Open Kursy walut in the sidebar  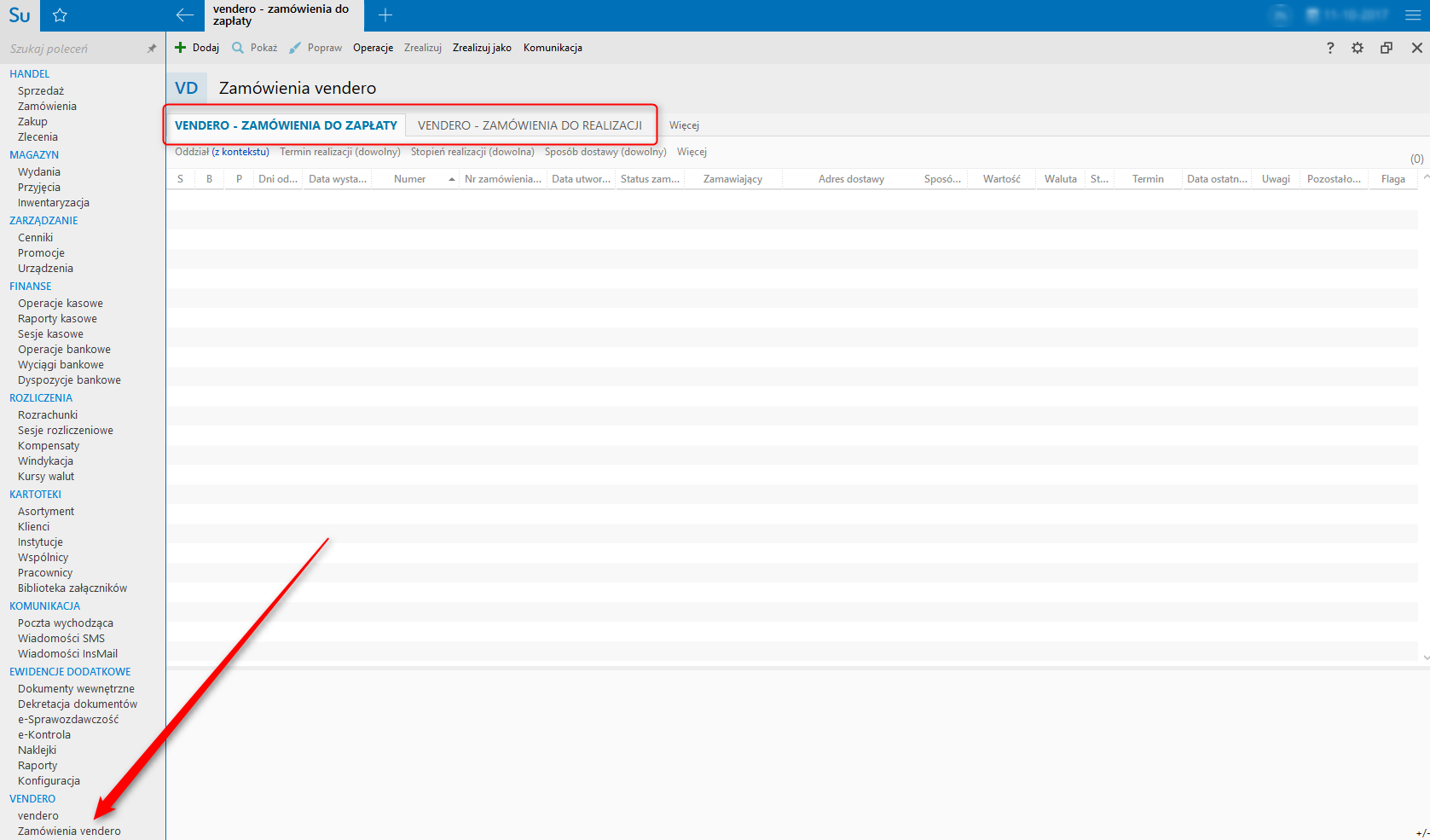click(46, 477)
